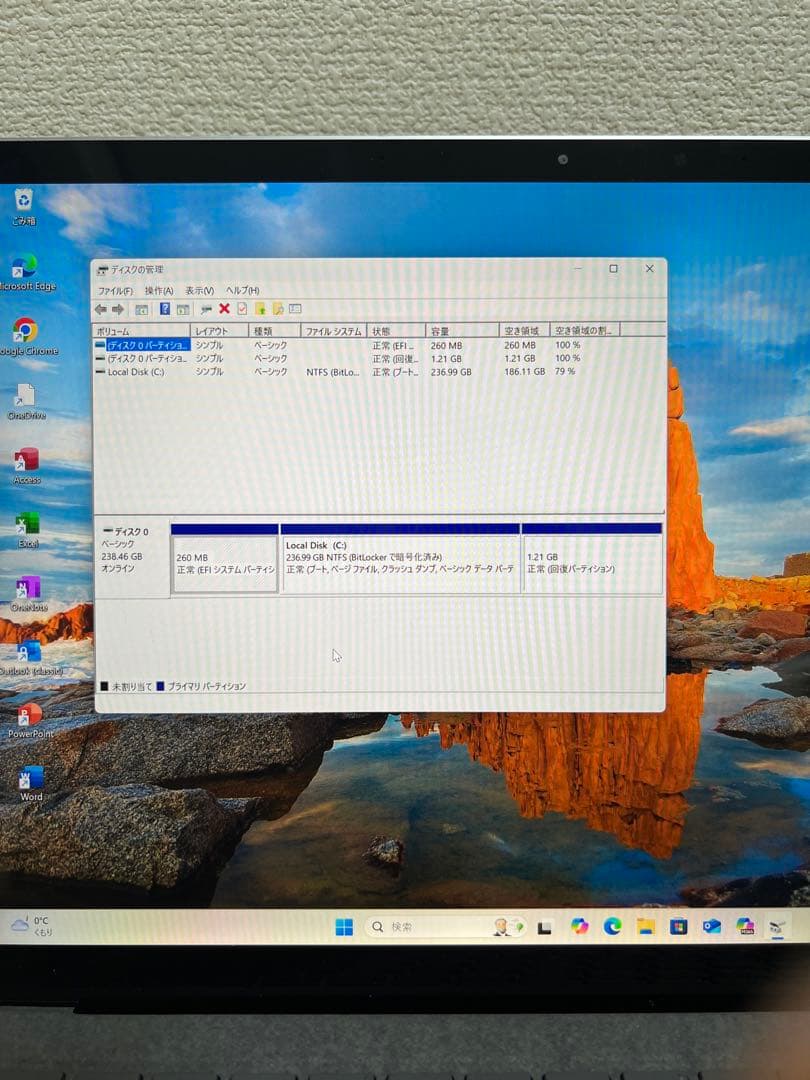Select the Local Disk (C:) volume row

tap(135, 372)
